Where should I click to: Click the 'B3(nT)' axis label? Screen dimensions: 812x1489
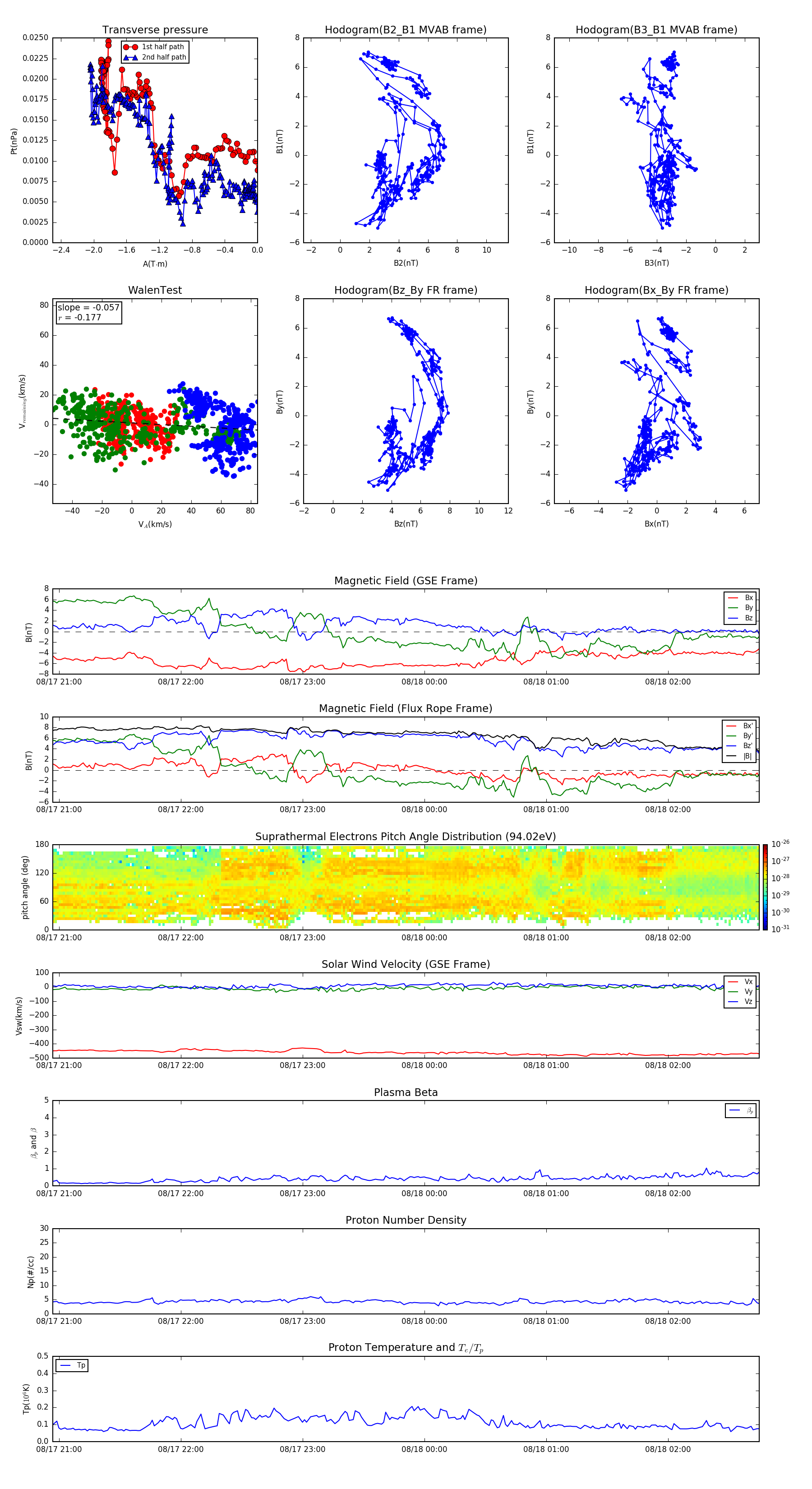(656, 263)
